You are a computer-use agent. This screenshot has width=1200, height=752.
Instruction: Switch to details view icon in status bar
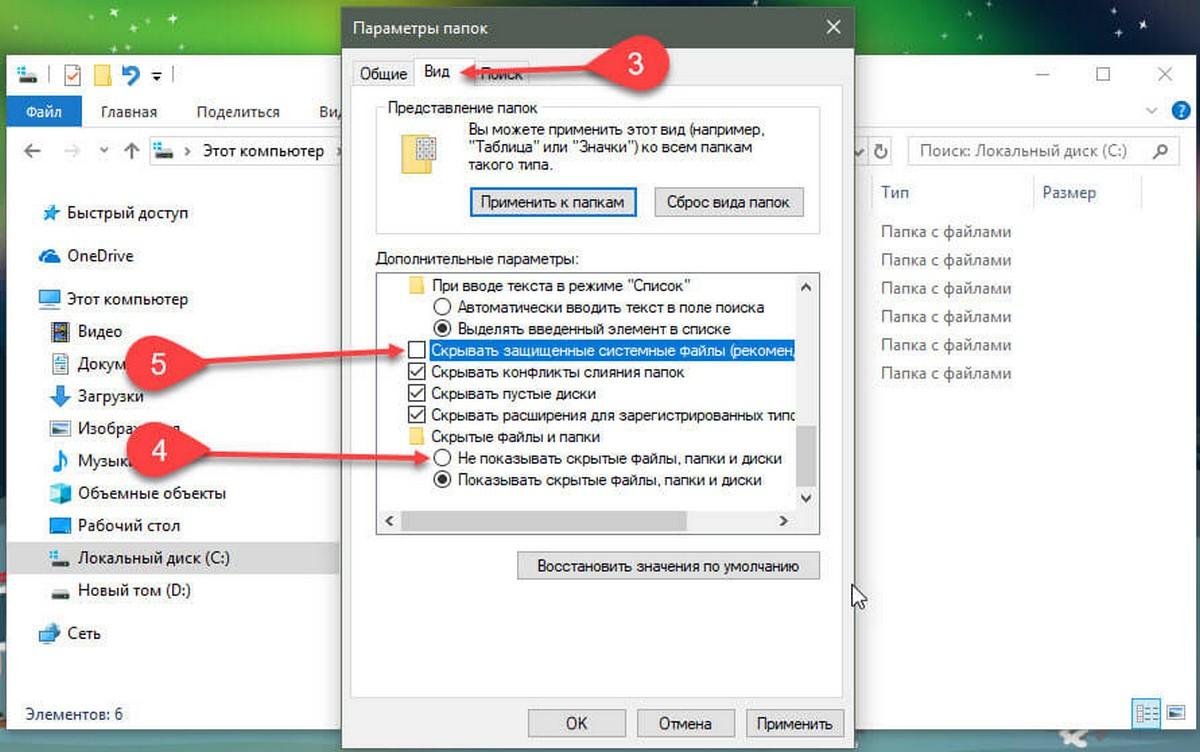[1145, 714]
